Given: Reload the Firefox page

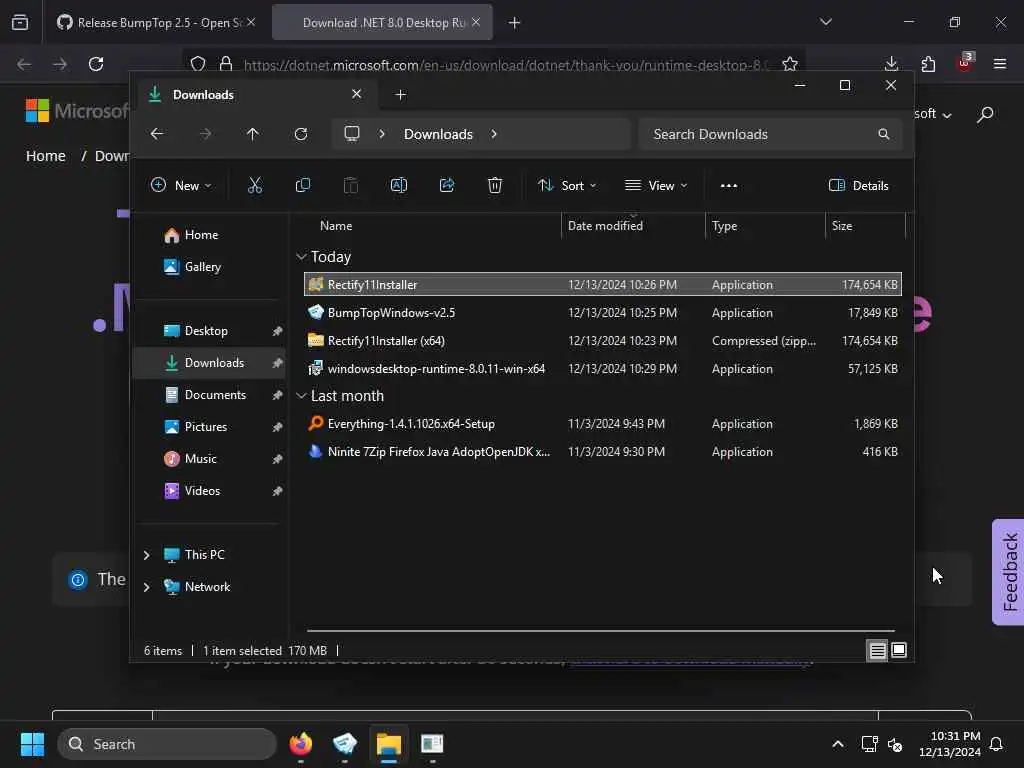Looking at the screenshot, I should [x=96, y=64].
